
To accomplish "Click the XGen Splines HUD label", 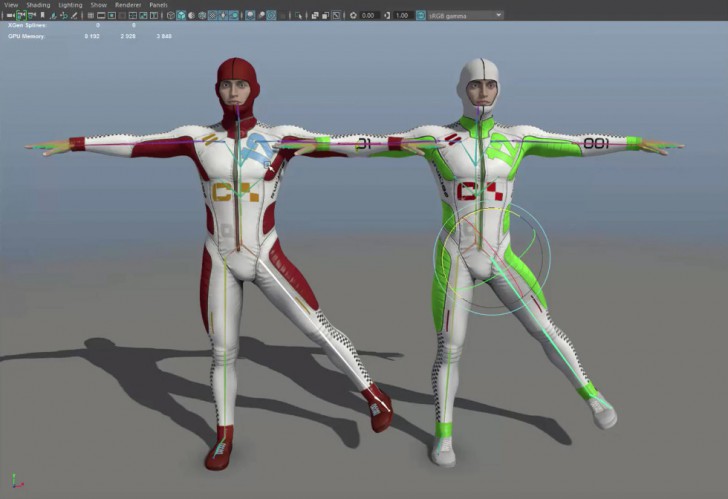I will click(x=27, y=25).
